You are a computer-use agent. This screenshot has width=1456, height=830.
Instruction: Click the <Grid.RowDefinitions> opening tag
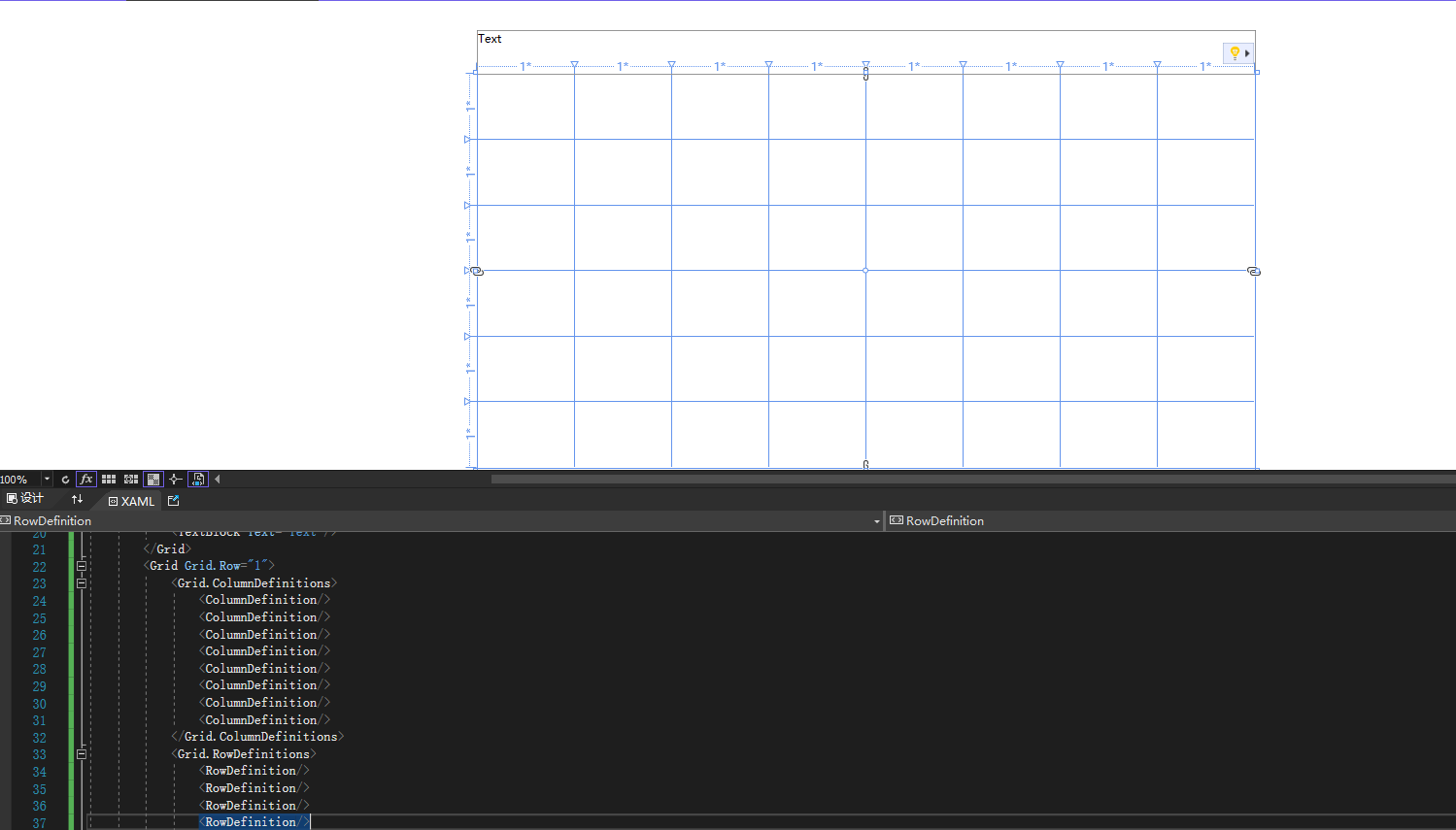point(244,754)
